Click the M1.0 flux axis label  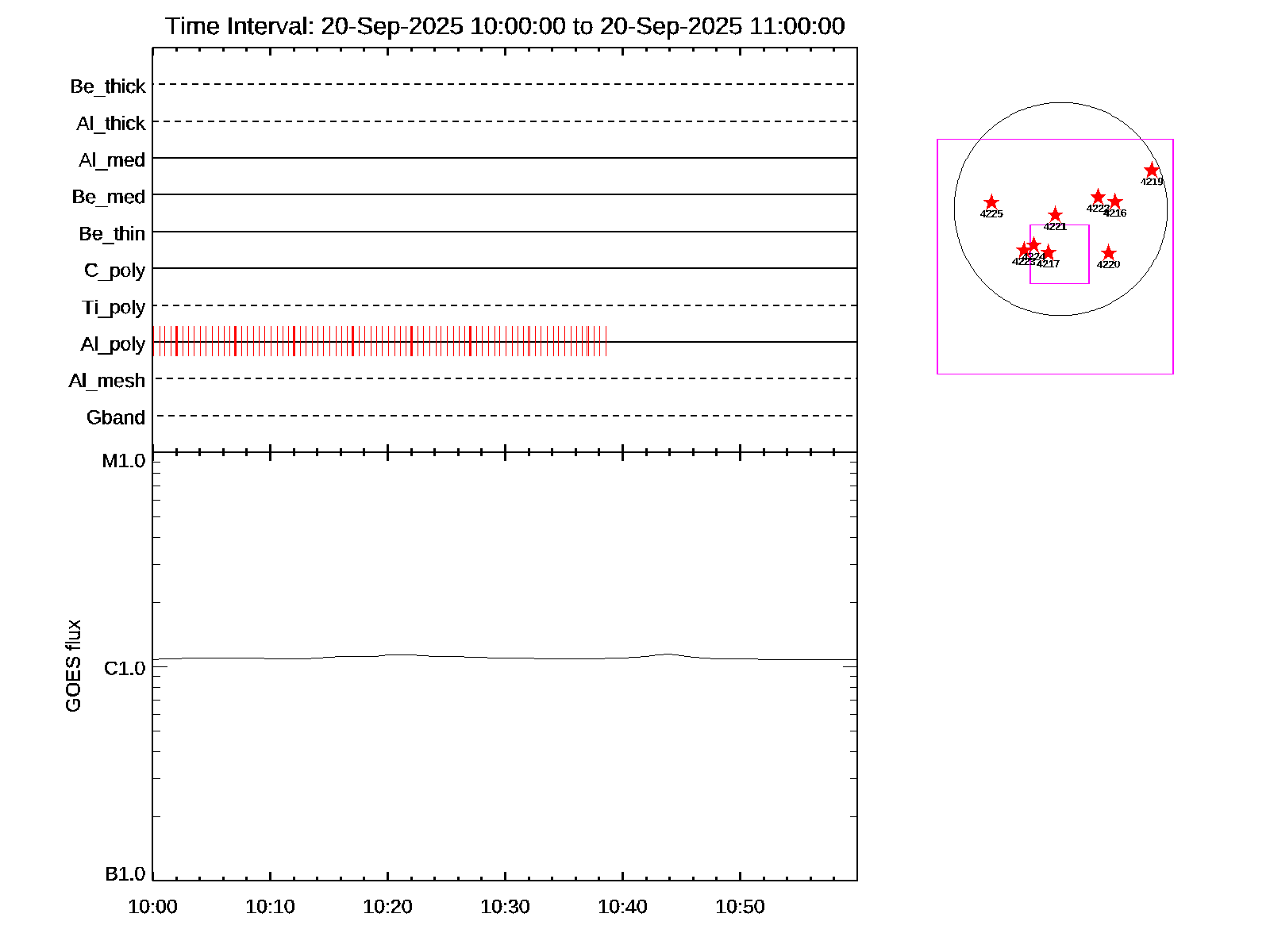point(124,461)
